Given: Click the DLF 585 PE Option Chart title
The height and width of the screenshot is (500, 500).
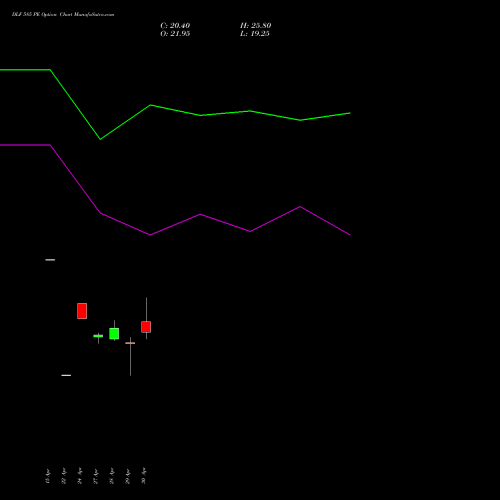Looking at the screenshot, I should point(63,15).
